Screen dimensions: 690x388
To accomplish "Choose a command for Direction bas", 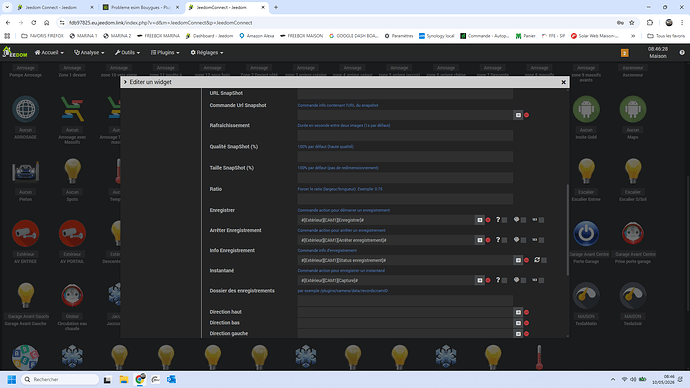I will 518,323.
